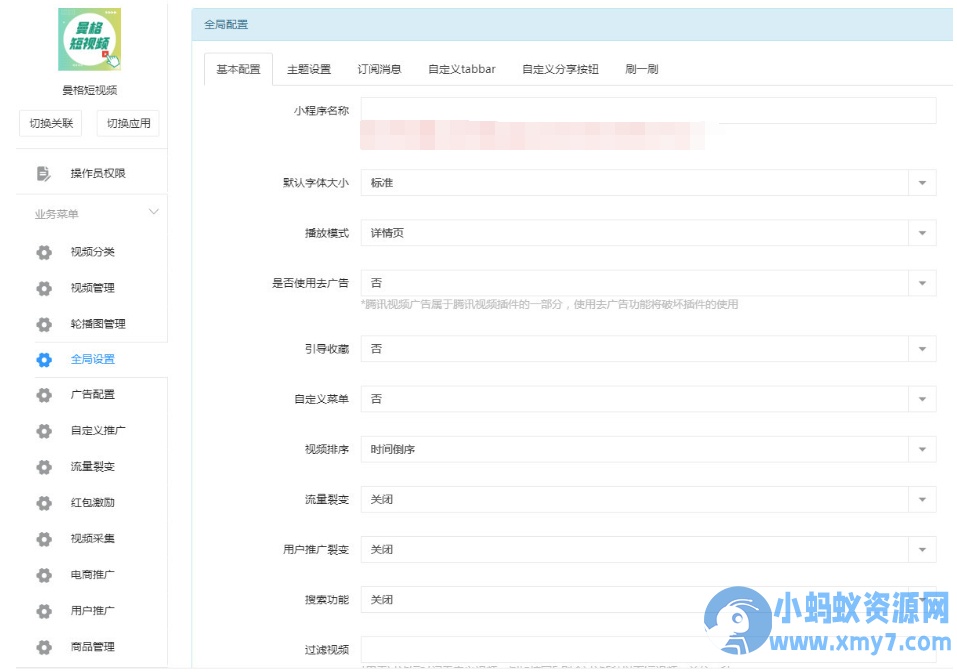Open 是否使用去广告 dropdown
The width and height of the screenshot is (957, 672).
(648, 283)
